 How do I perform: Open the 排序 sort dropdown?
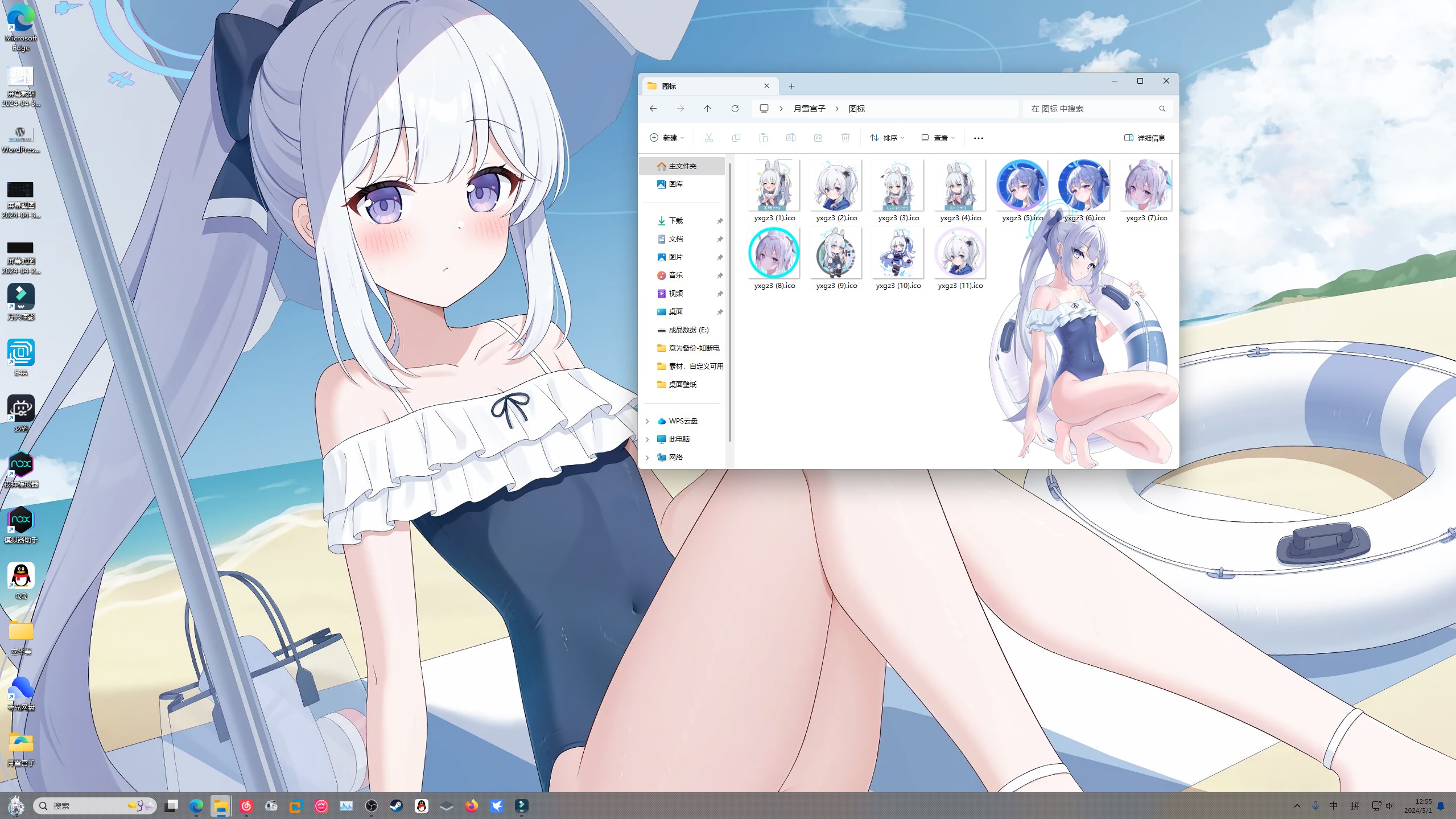[x=886, y=138]
